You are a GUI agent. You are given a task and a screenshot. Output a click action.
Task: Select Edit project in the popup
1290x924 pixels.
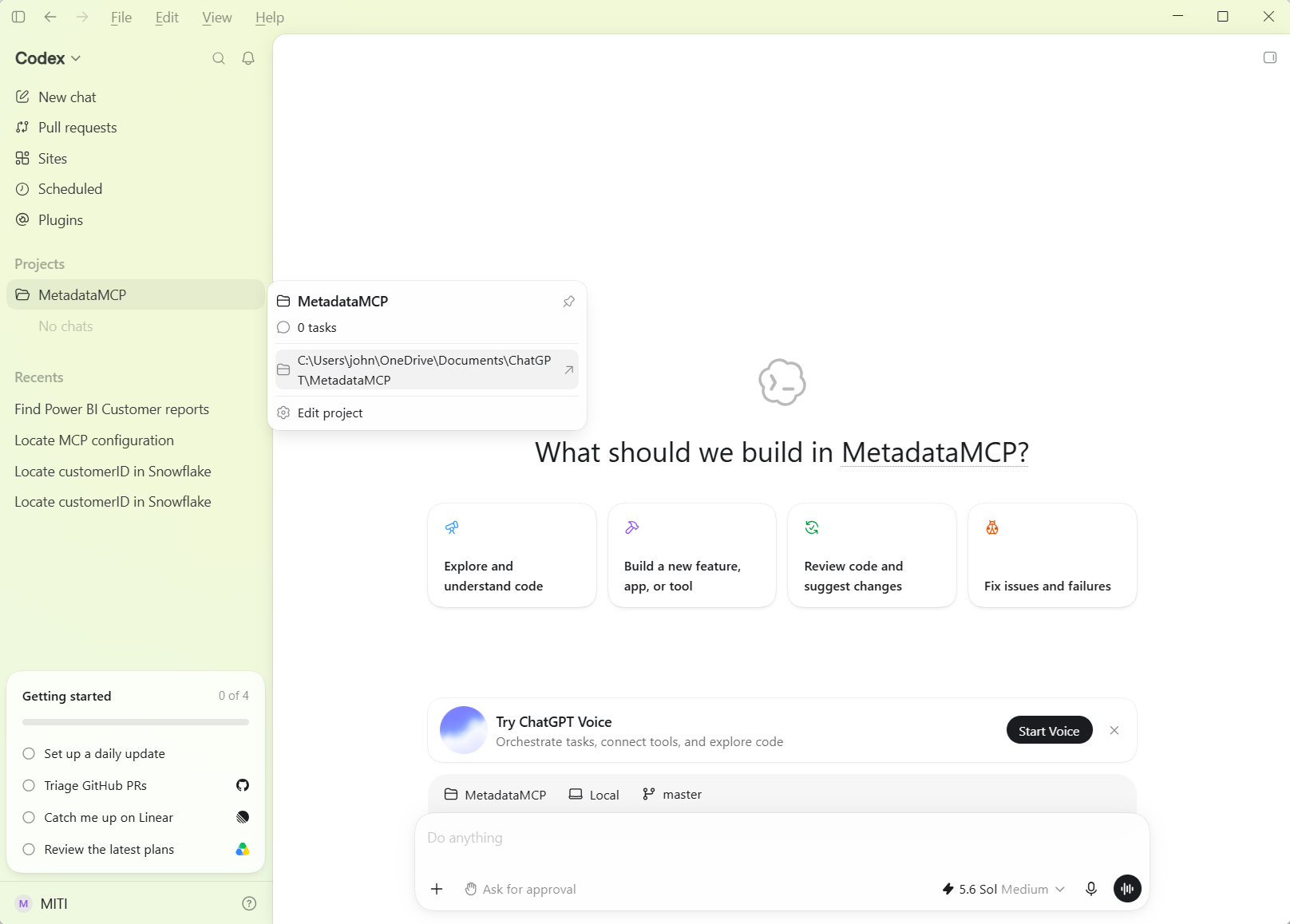[427, 413]
